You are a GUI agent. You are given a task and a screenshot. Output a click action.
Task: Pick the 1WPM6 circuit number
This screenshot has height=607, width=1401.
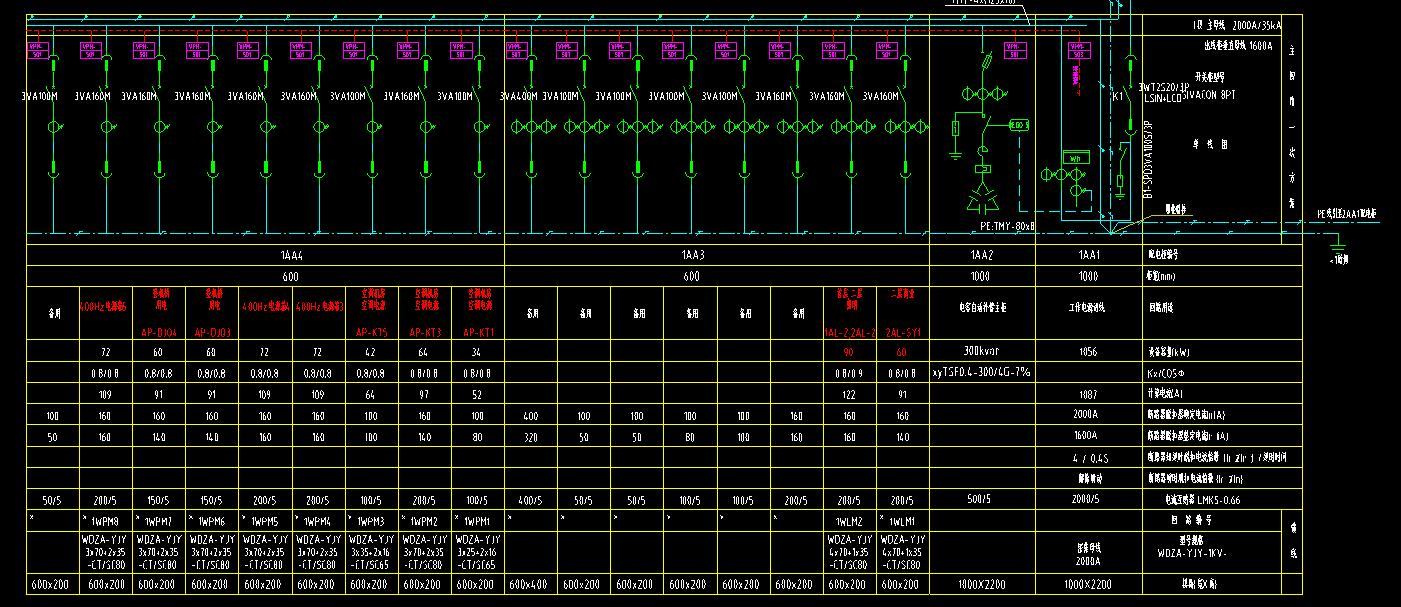tap(213, 521)
